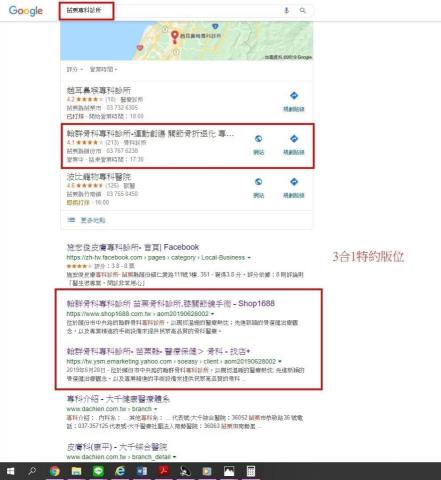Open the Facebook dermatology clinic result
Screen dimensions: 441x480
[x=133, y=247]
